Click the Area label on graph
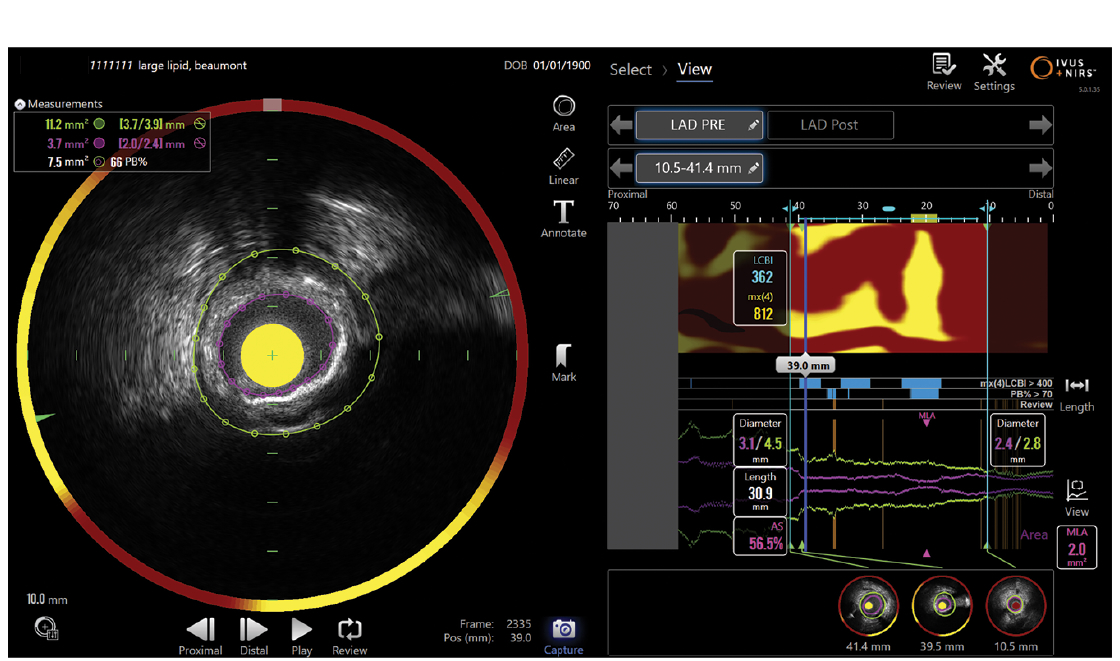The height and width of the screenshot is (661, 1120). 1034,535
